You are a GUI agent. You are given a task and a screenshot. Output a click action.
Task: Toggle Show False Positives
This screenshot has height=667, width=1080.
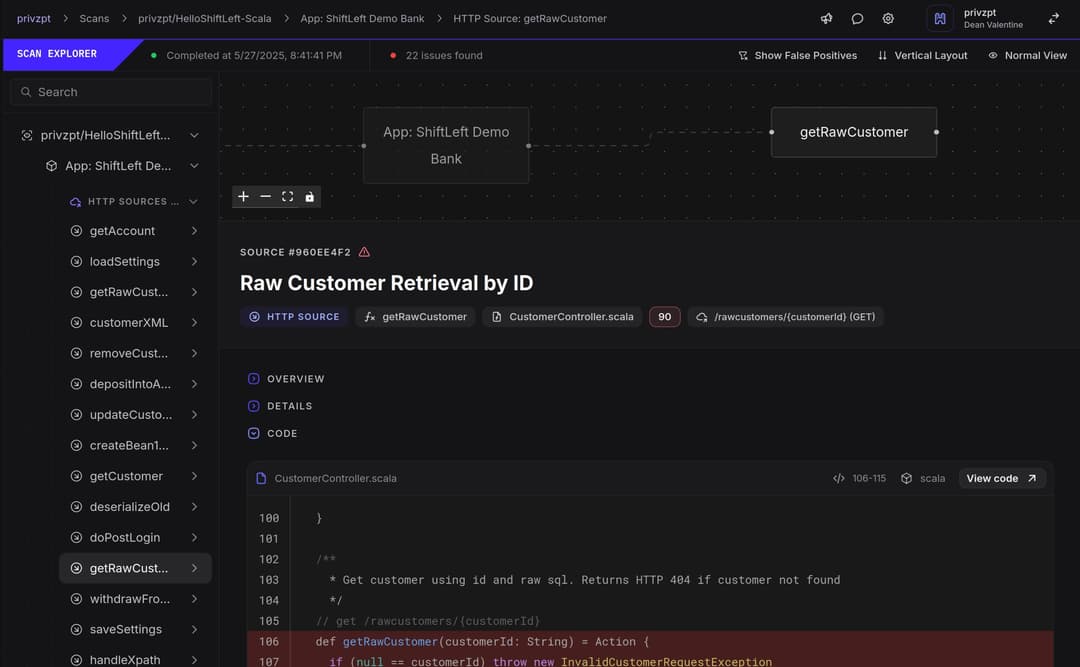point(797,55)
